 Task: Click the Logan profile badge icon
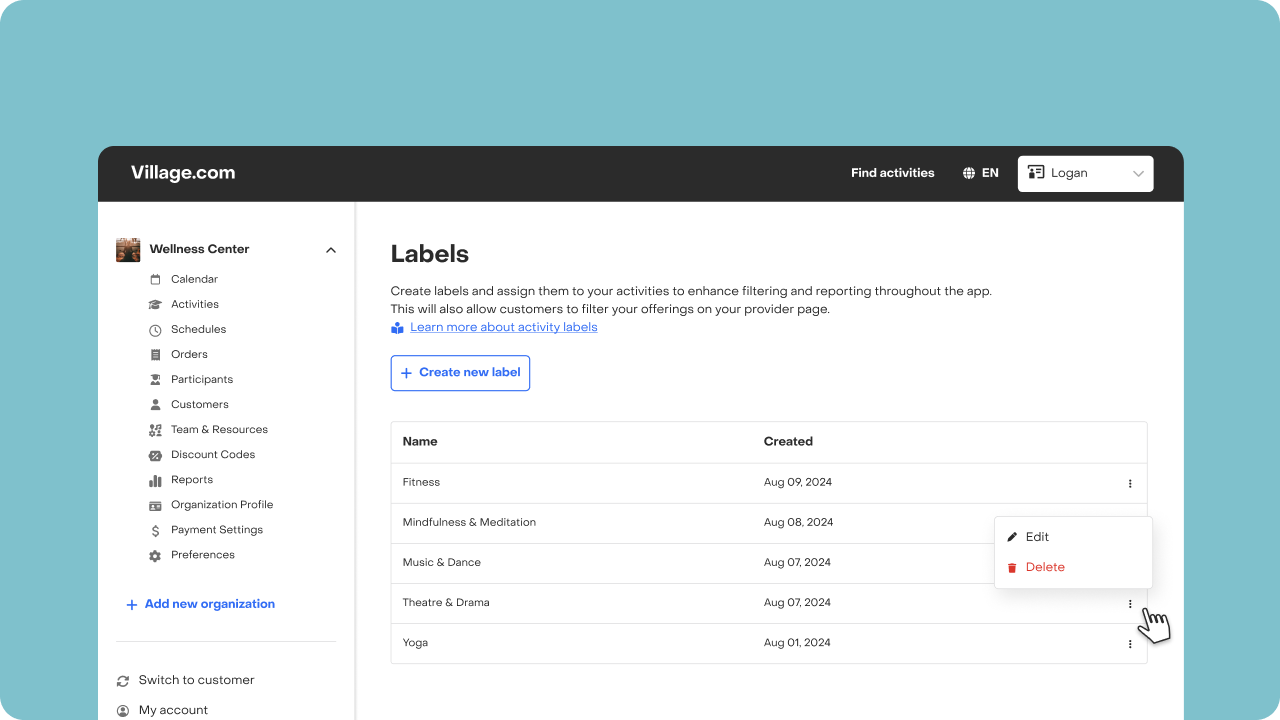tap(1036, 173)
